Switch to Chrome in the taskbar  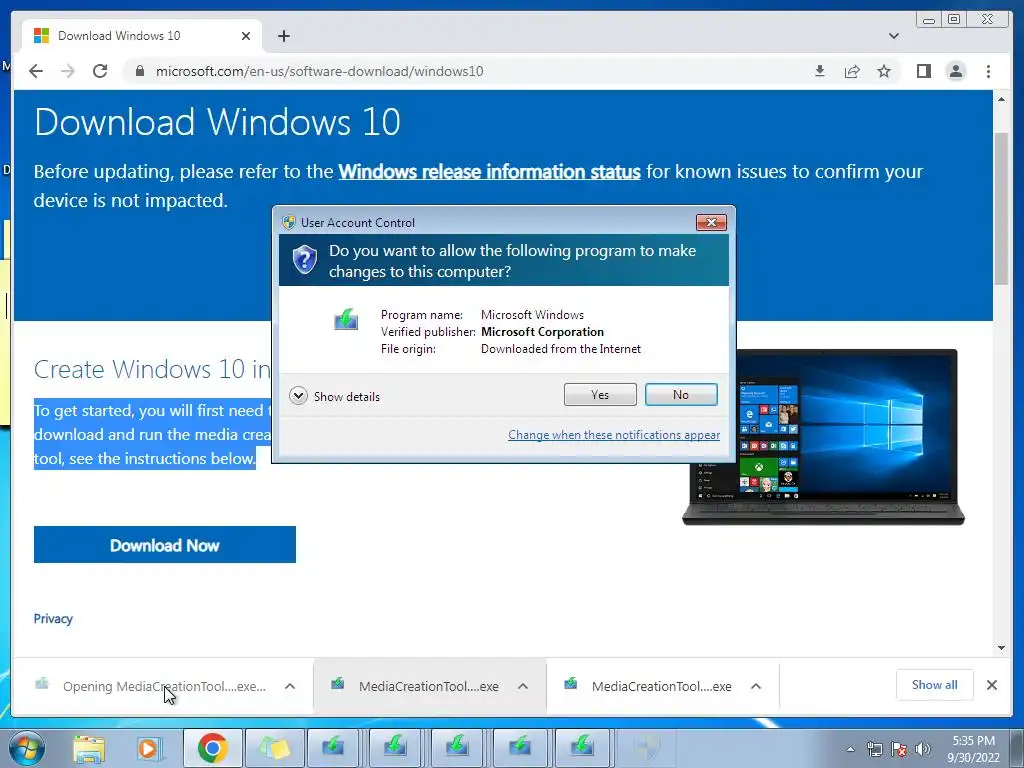click(x=212, y=748)
